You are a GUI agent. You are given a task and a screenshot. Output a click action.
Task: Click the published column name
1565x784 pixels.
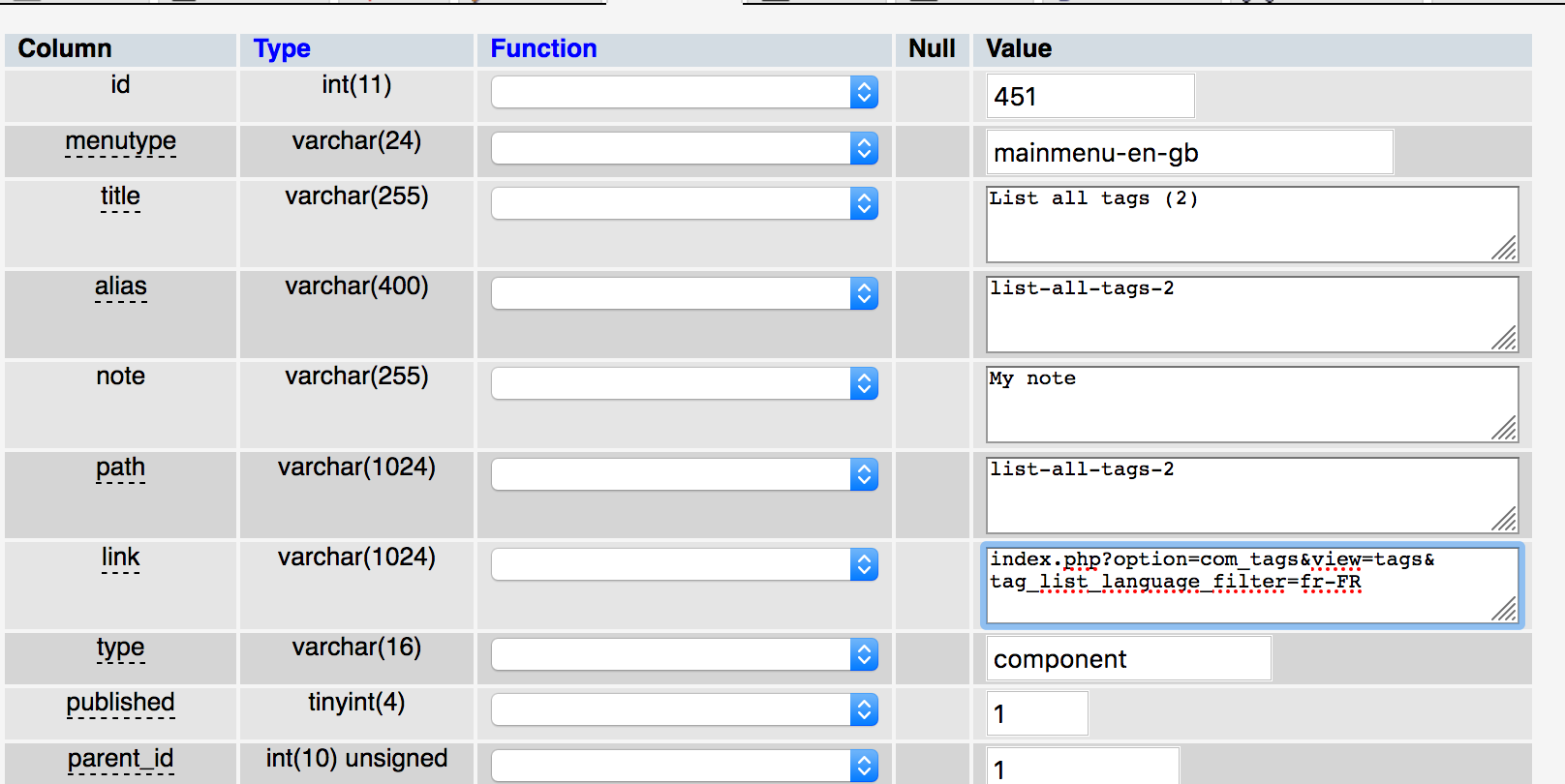tap(120, 703)
